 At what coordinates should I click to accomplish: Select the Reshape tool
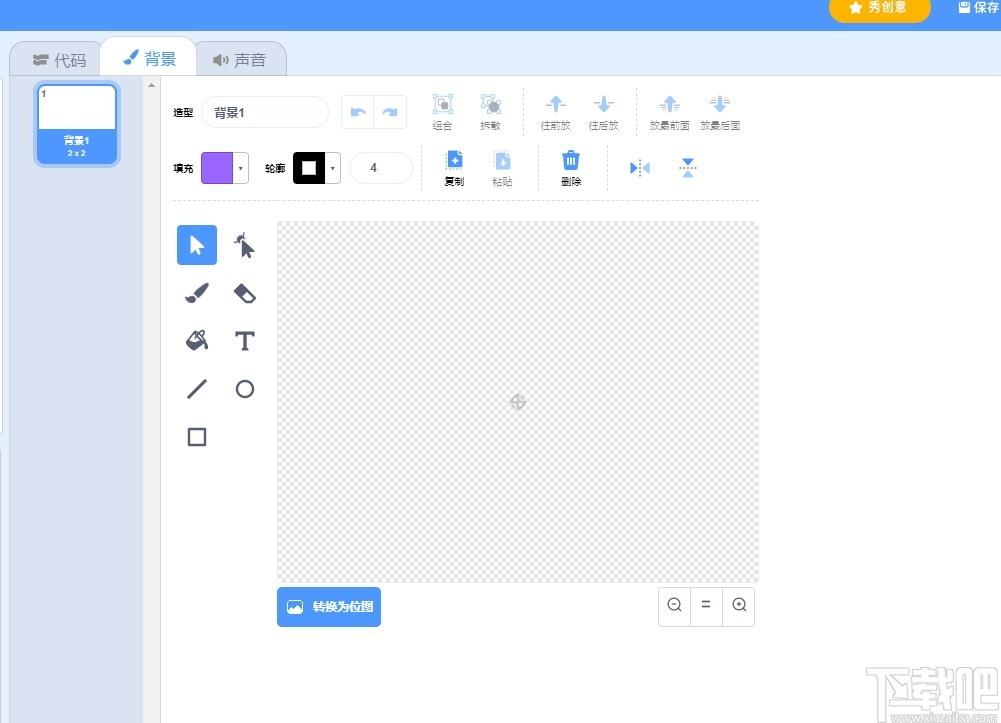point(245,245)
